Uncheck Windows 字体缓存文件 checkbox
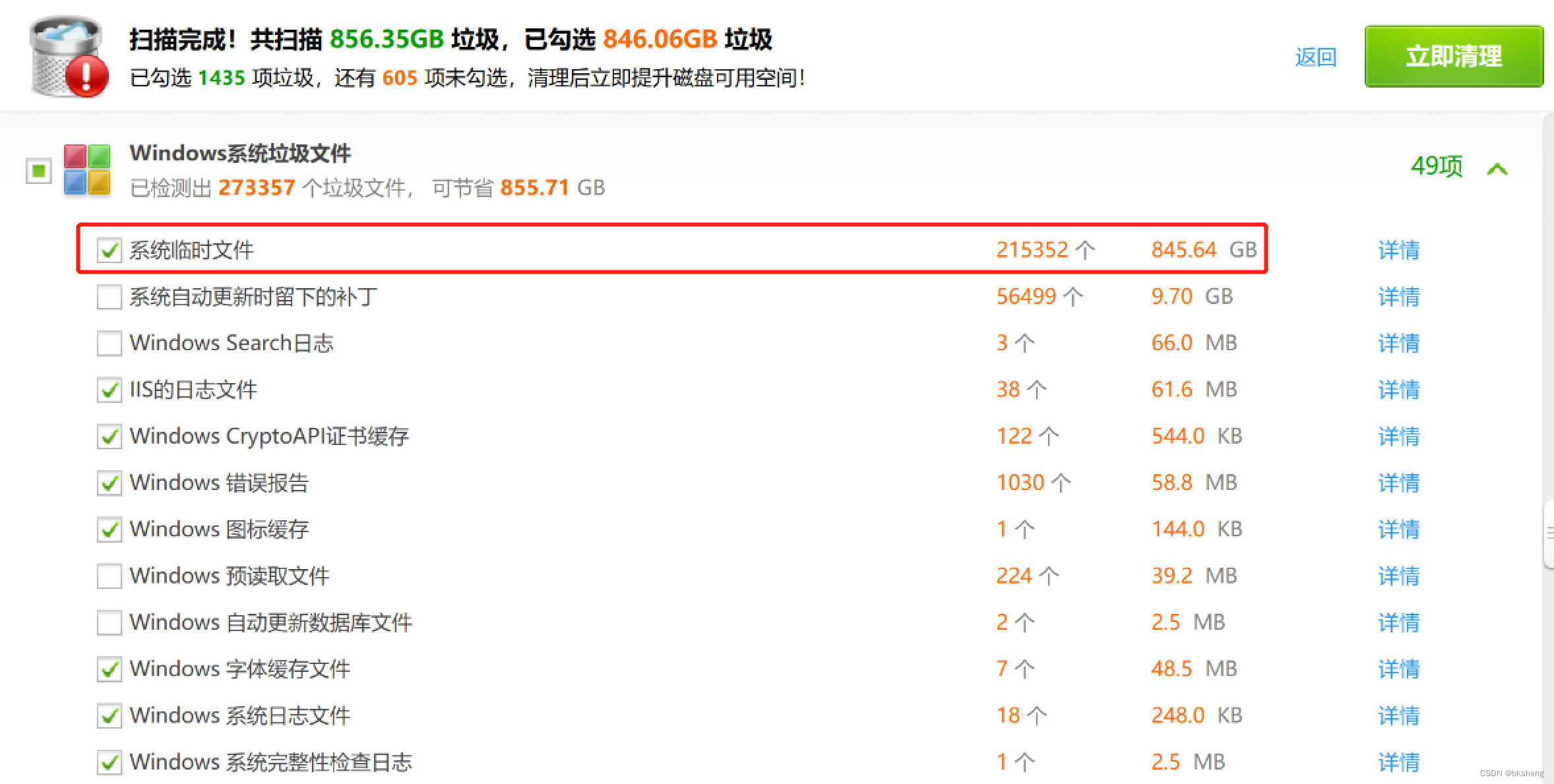The width and height of the screenshot is (1554, 784). (x=109, y=669)
